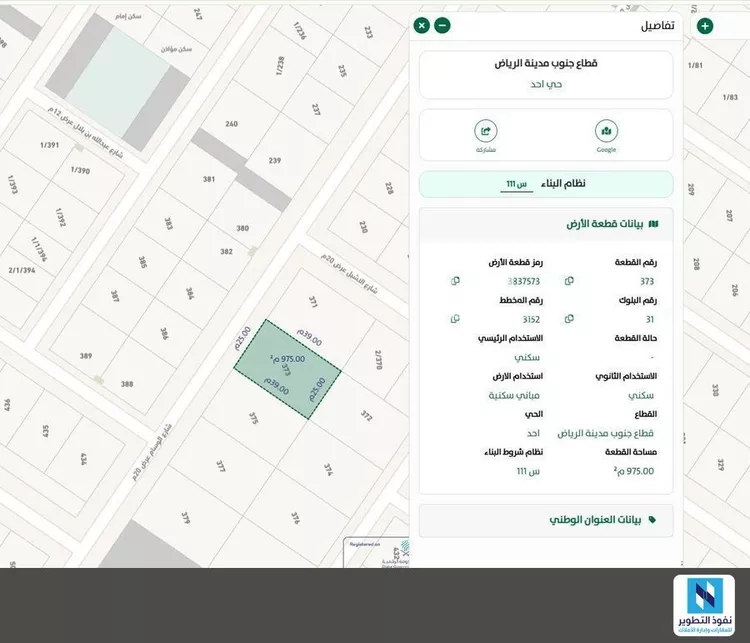The height and width of the screenshot is (643, 750).
Task: Click parcel 1/391 on the map
Action: pos(49,145)
